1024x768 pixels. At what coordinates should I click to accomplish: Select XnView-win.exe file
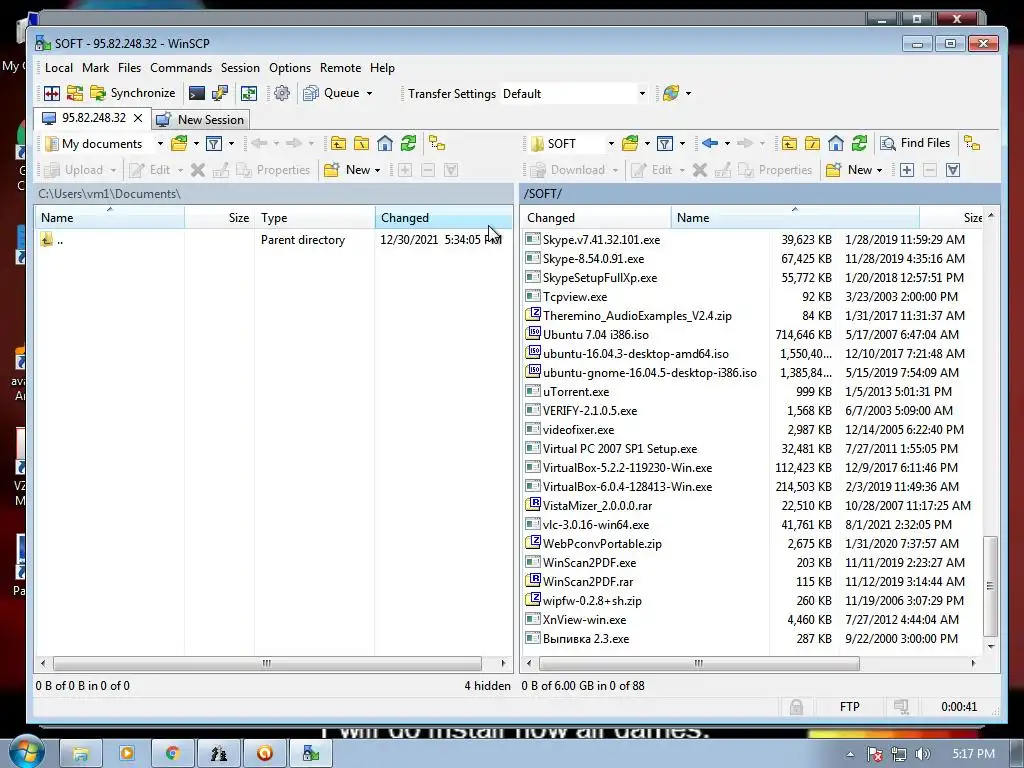pos(584,620)
